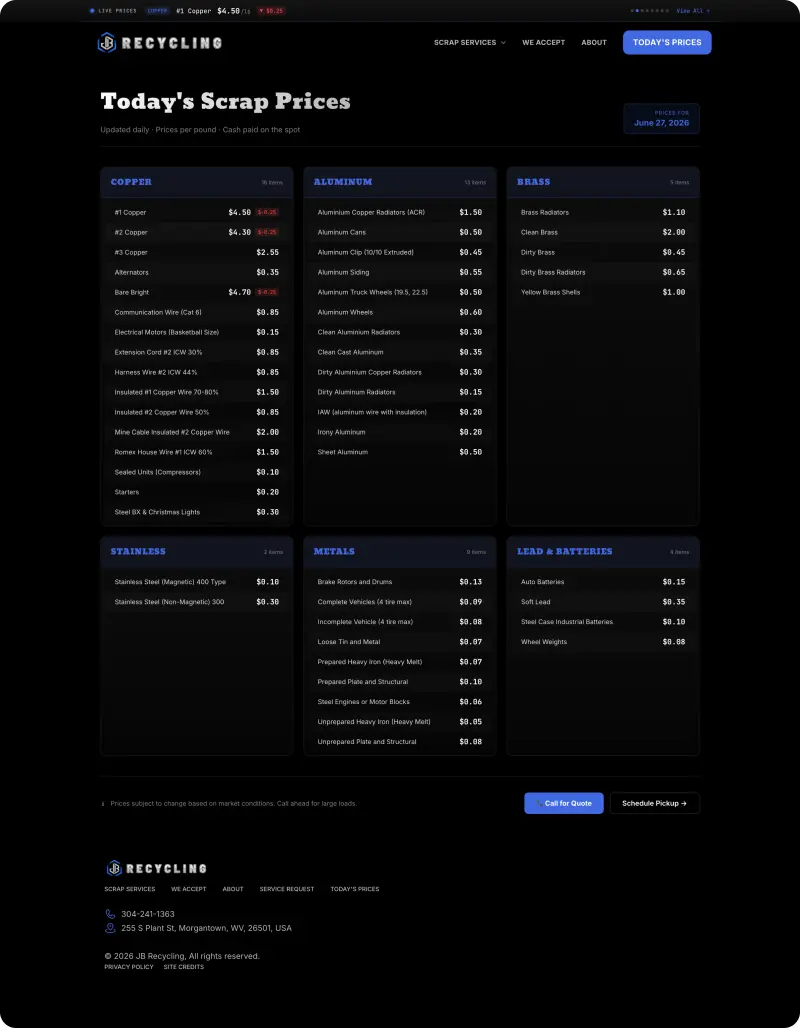Click the 255 S Plant St address
This screenshot has width=800, height=1028.
click(x=207, y=928)
